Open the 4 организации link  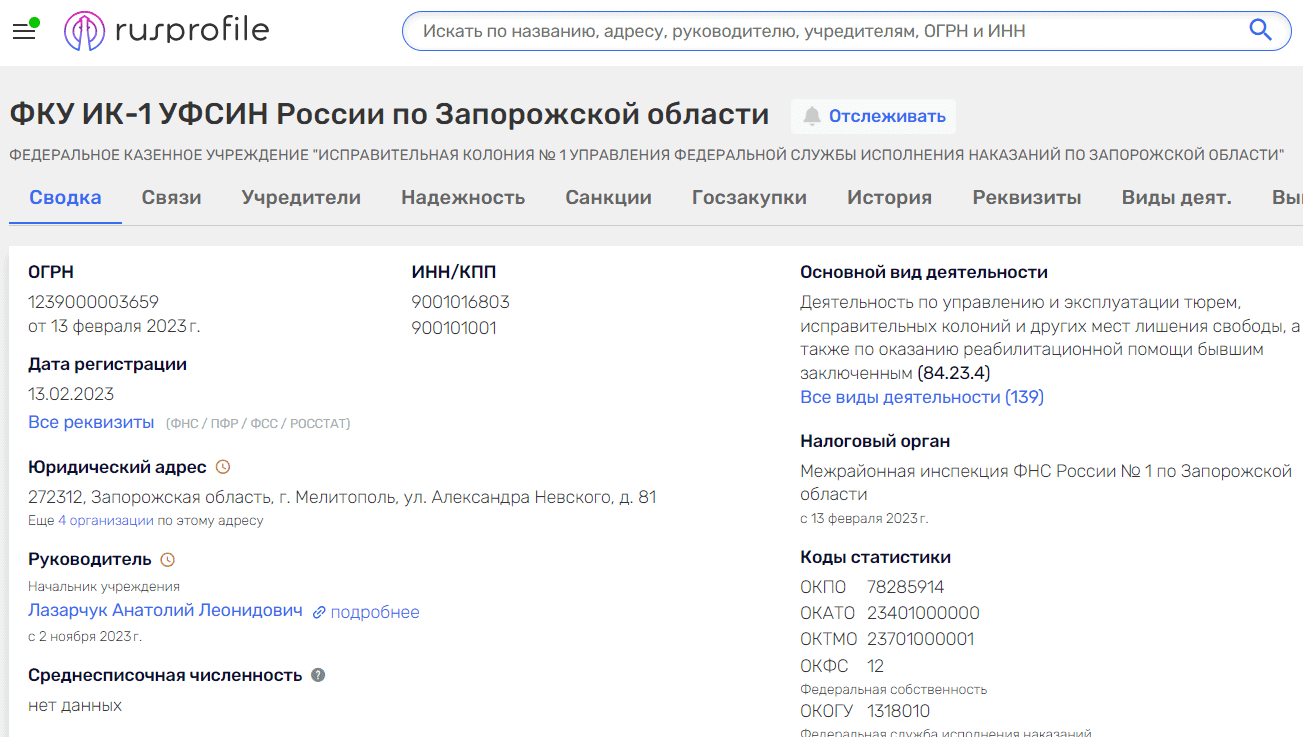106,520
